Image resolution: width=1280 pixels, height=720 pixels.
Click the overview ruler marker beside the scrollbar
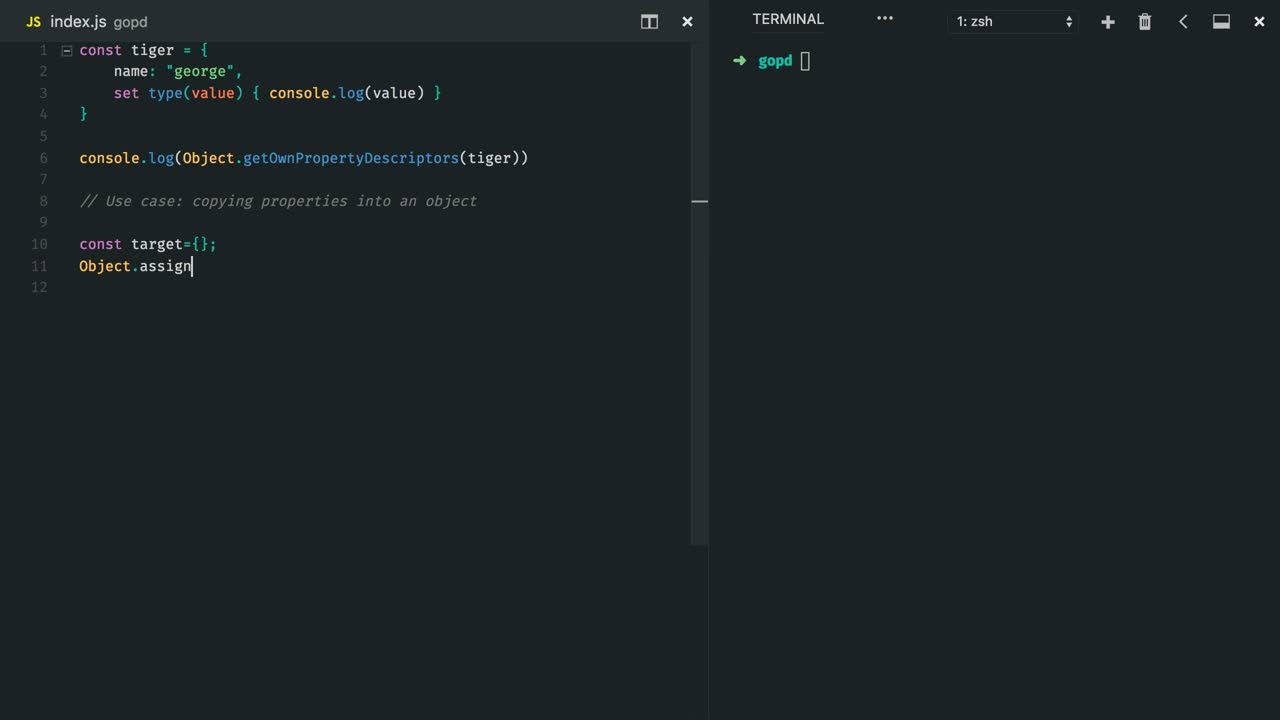tap(700, 201)
